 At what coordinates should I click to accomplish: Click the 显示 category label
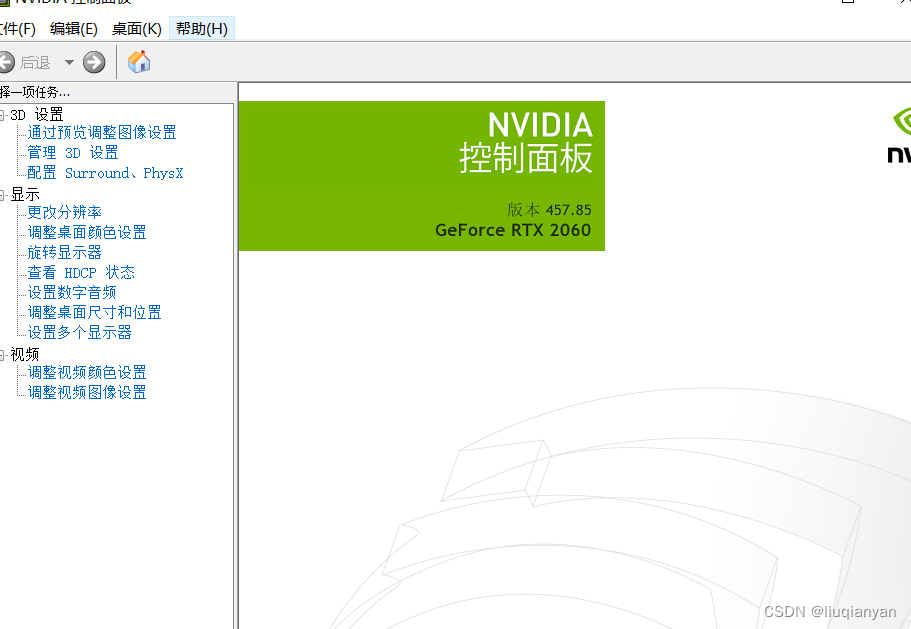(25, 195)
